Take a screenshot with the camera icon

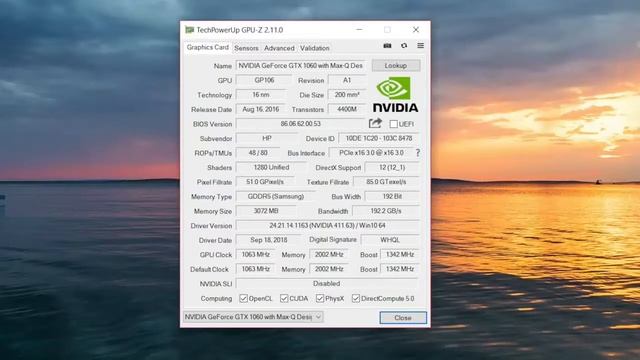coord(387,46)
